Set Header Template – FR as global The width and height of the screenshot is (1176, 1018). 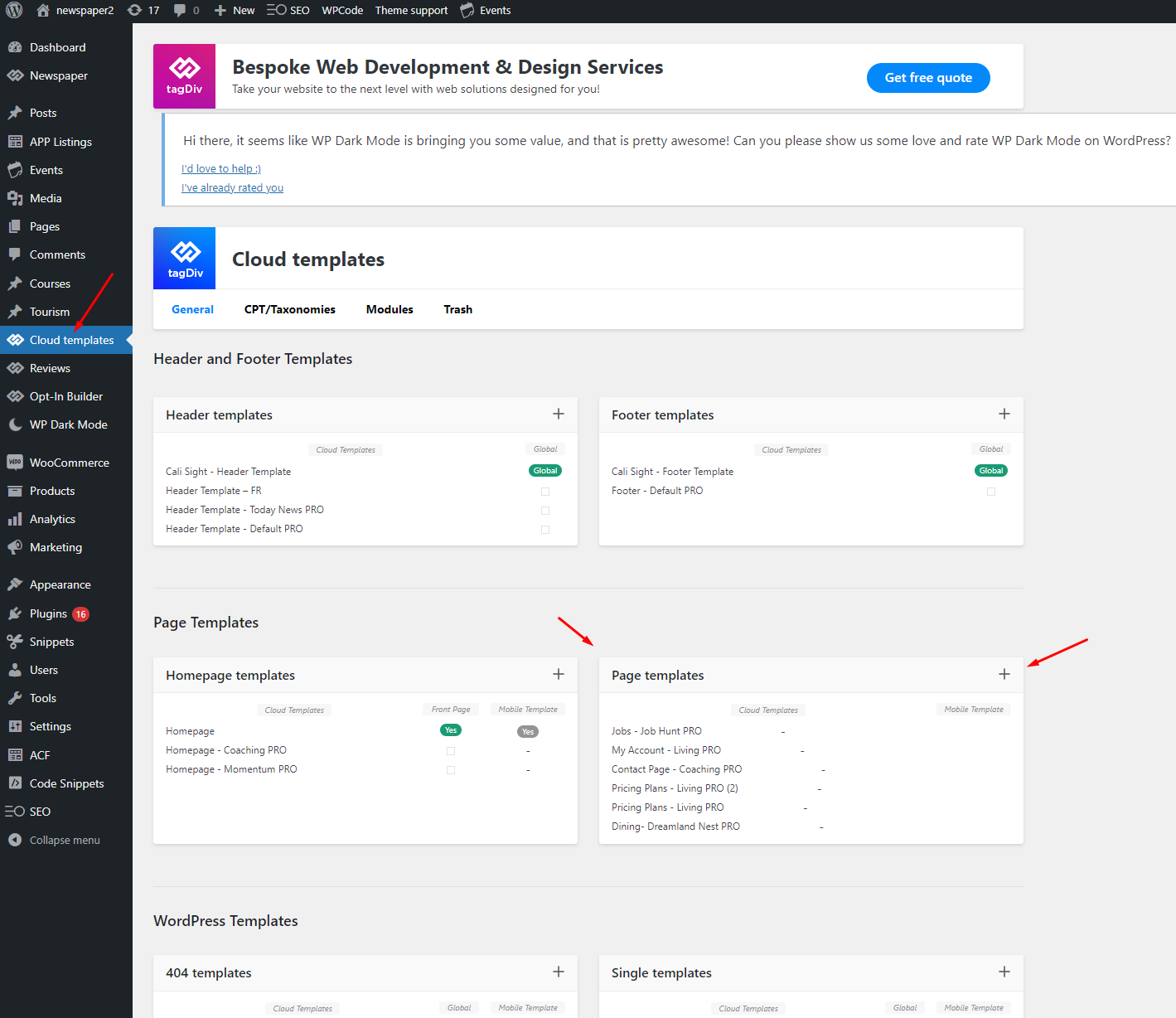pyautogui.click(x=545, y=492)
